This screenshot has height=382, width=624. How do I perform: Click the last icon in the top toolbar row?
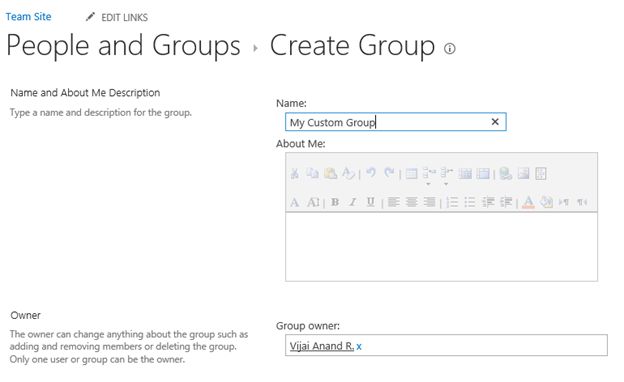541,173
